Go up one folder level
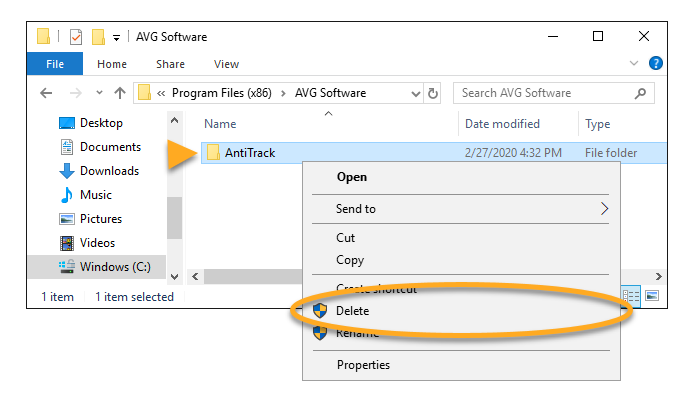691x414 pixels. 120,93
